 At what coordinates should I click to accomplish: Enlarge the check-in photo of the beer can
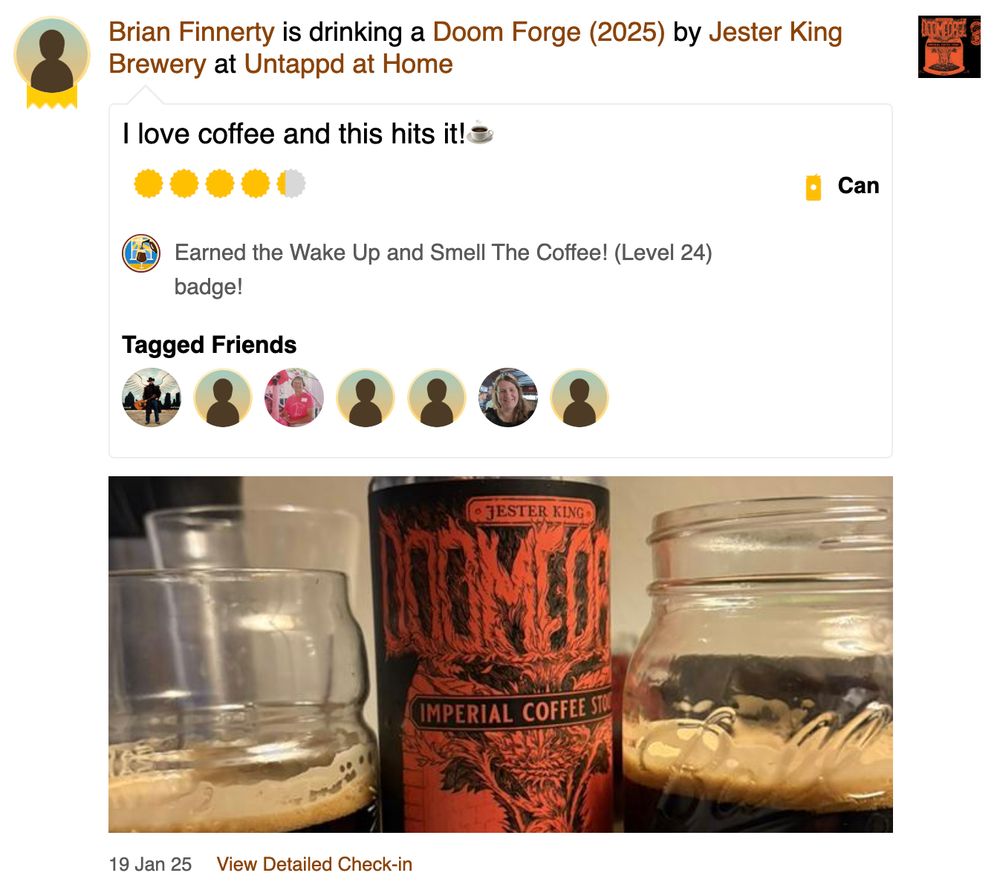click(501, 654)
